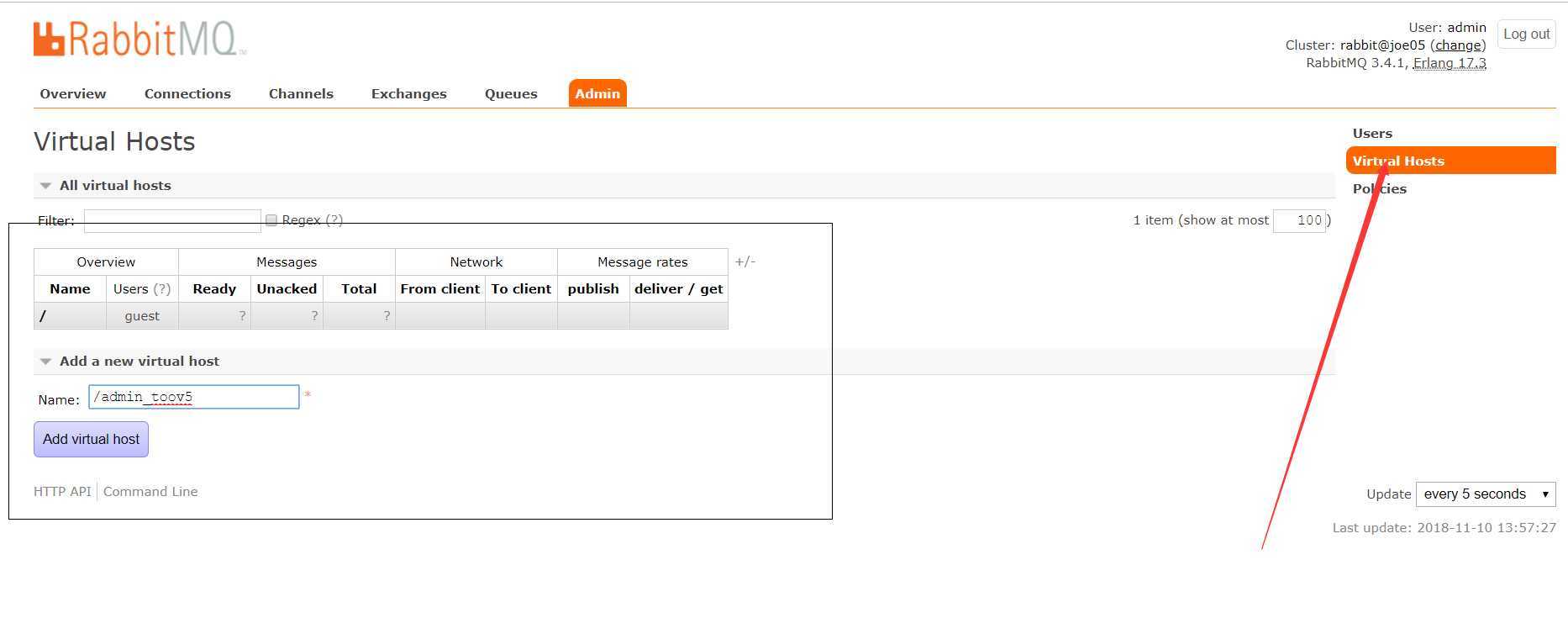Open Policies in the sidebar

tap(1379, 188)
